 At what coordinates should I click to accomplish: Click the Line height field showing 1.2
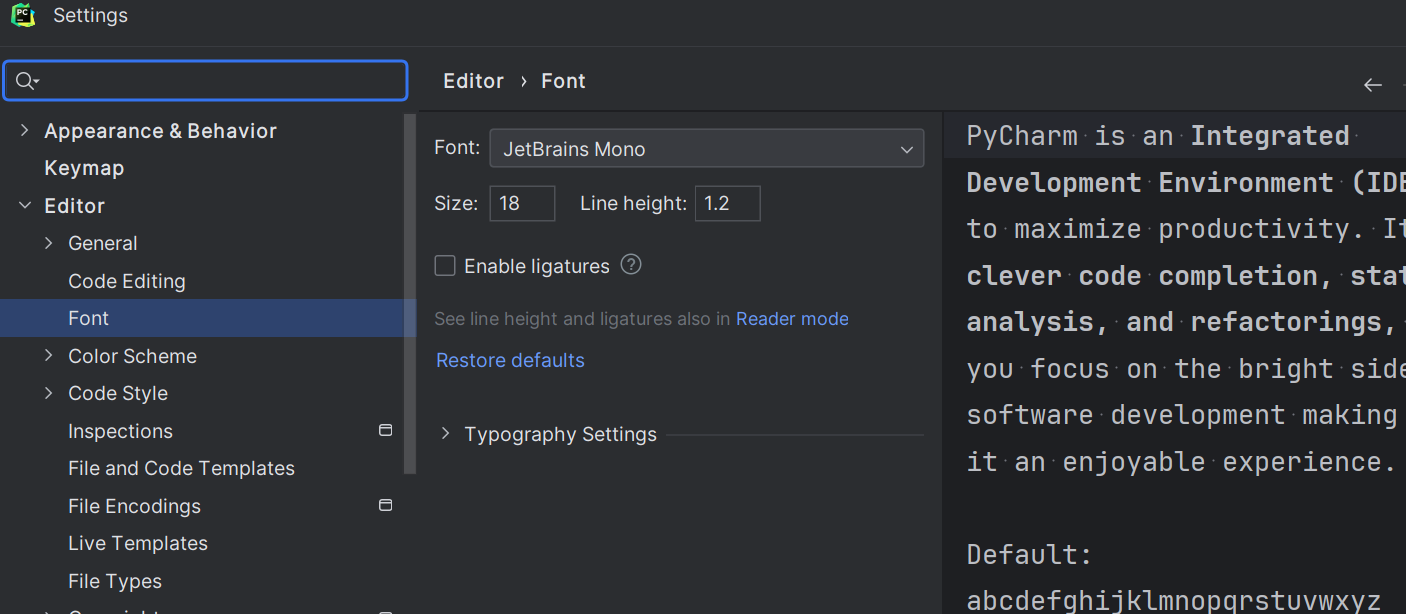click(728, 203)
